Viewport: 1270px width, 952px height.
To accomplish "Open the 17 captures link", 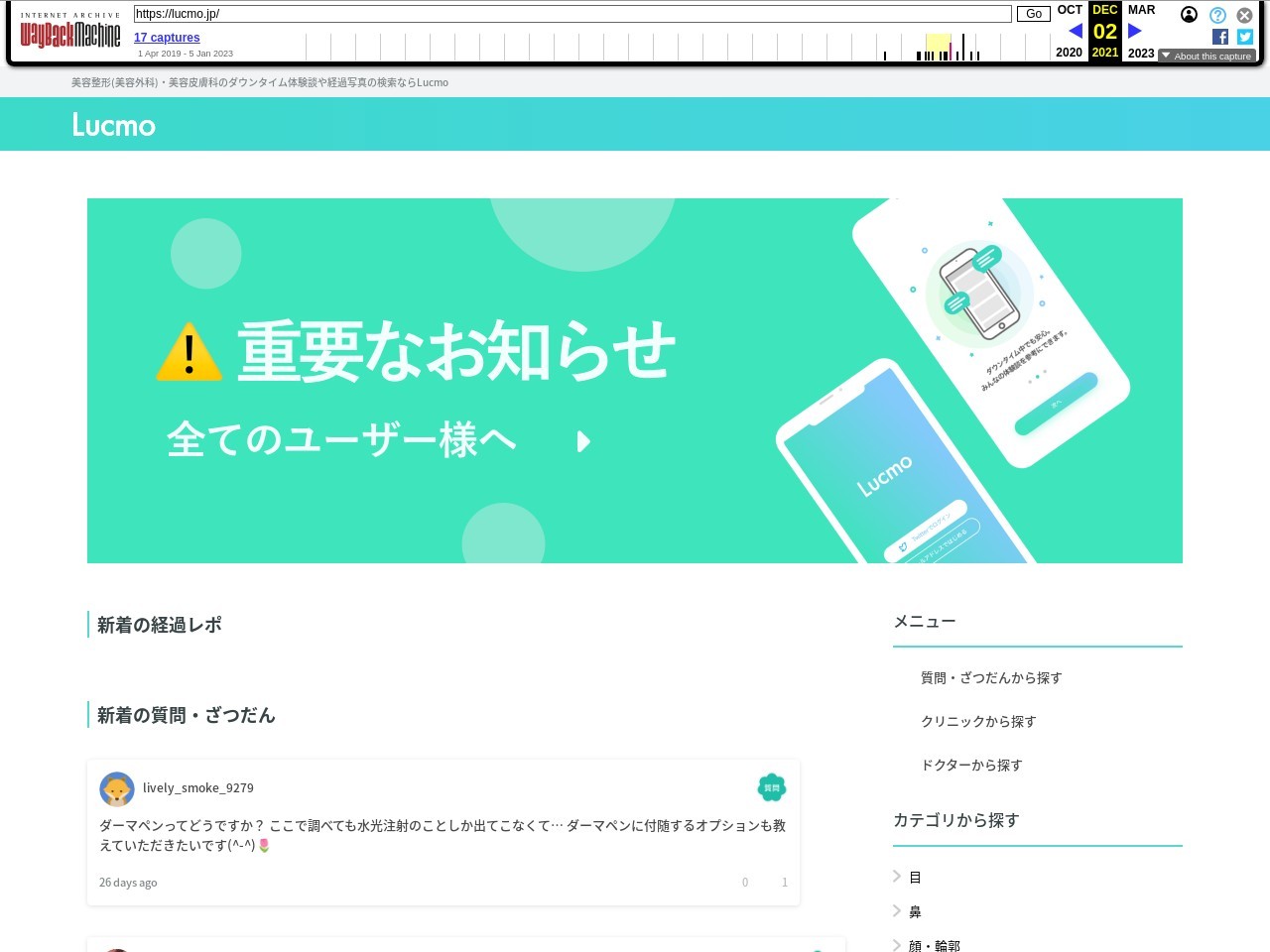I will click(167, 38).
